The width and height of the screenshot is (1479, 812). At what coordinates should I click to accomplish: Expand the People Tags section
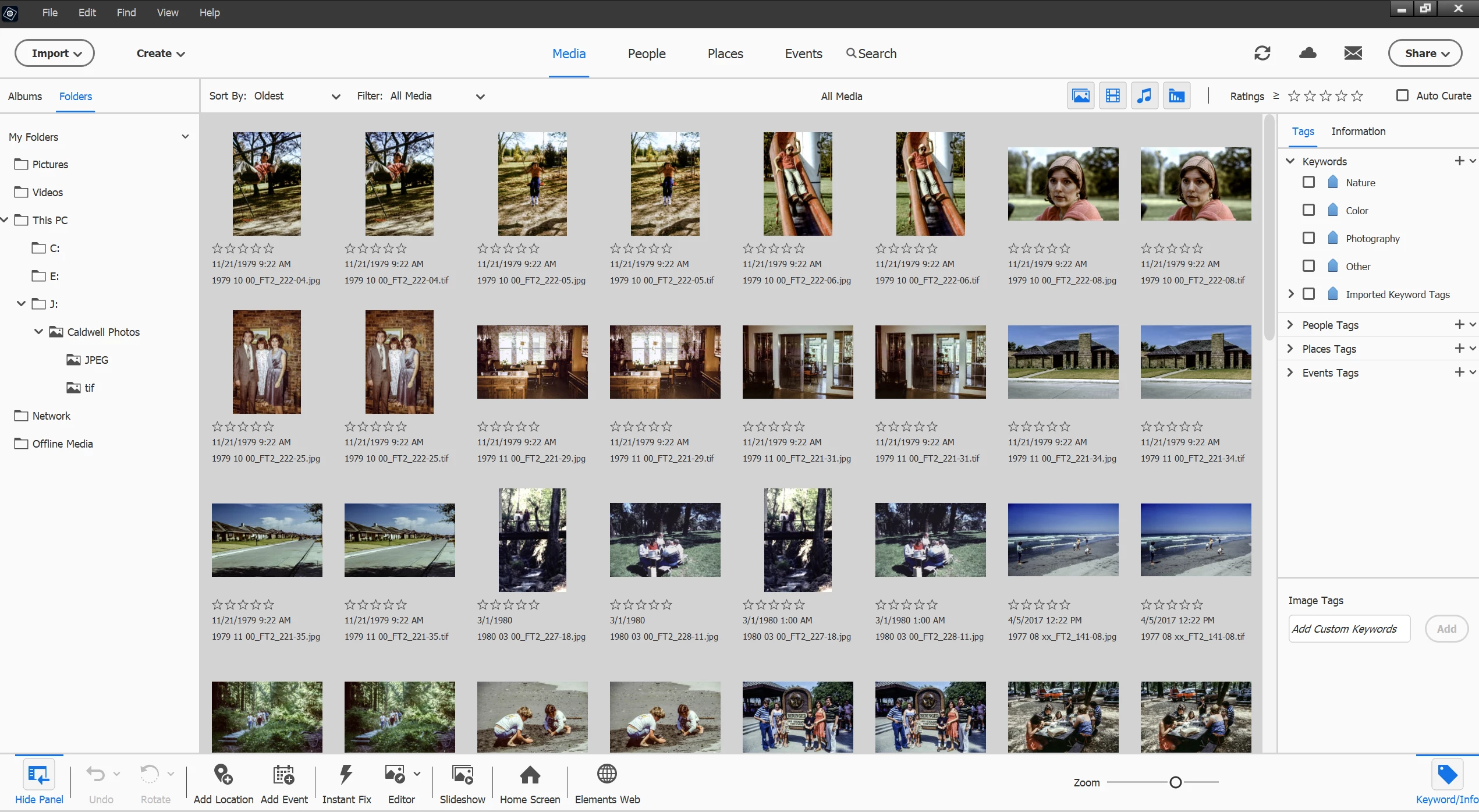click(x=1290, y=325)
